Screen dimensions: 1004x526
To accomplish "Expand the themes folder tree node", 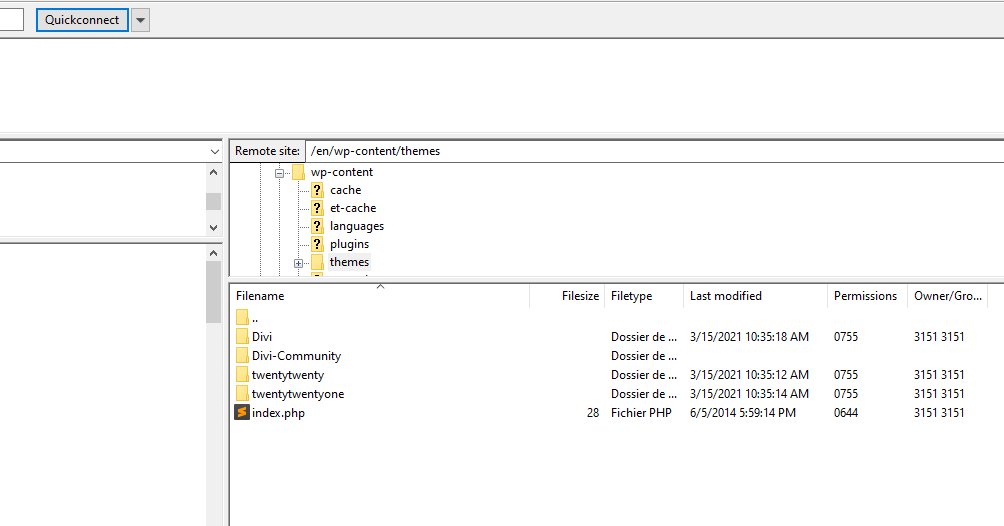I will click(x=298, y=263).
